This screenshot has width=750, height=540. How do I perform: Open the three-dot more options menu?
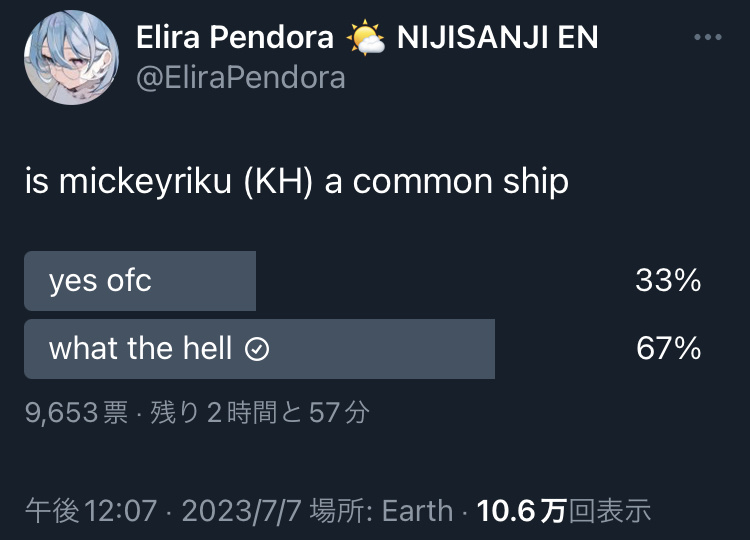point(708,37)
